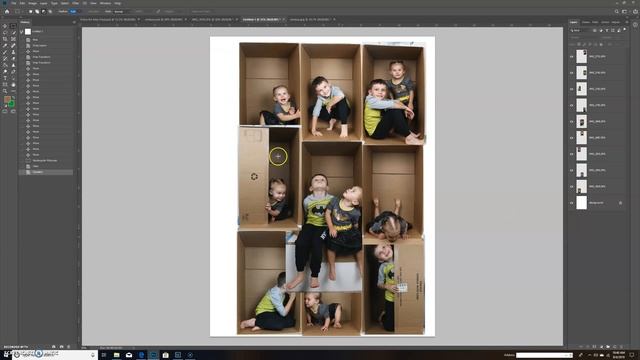Toggle visibility of the topmost layer

tap(571, 57)
